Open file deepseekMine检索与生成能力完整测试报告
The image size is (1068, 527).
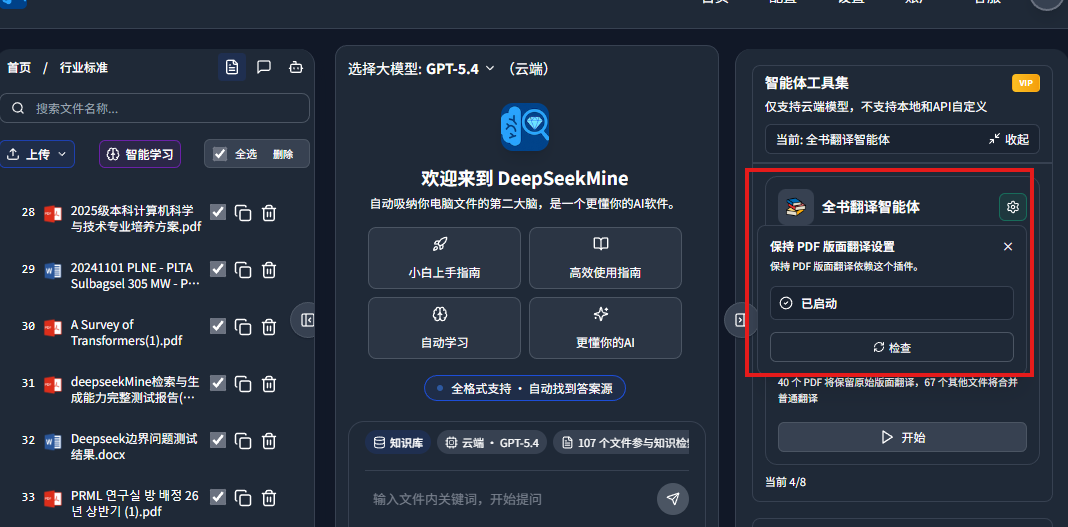(x=134, y=389)
